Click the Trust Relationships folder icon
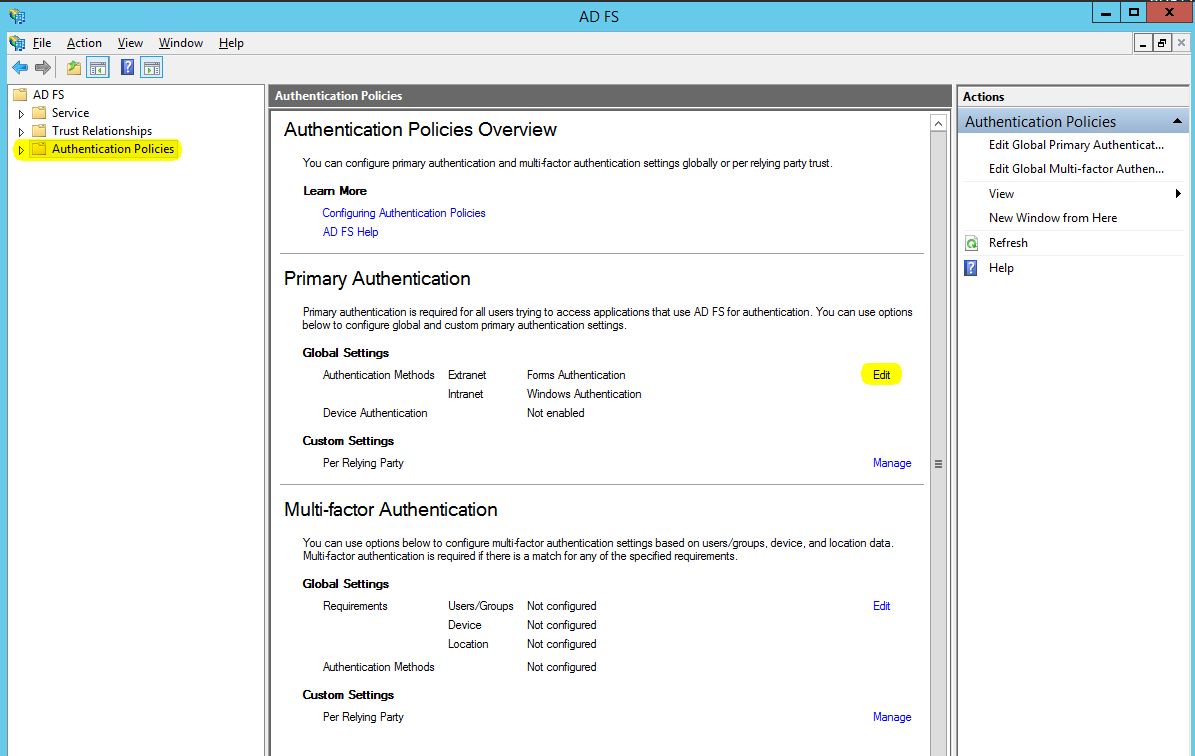 39,131
